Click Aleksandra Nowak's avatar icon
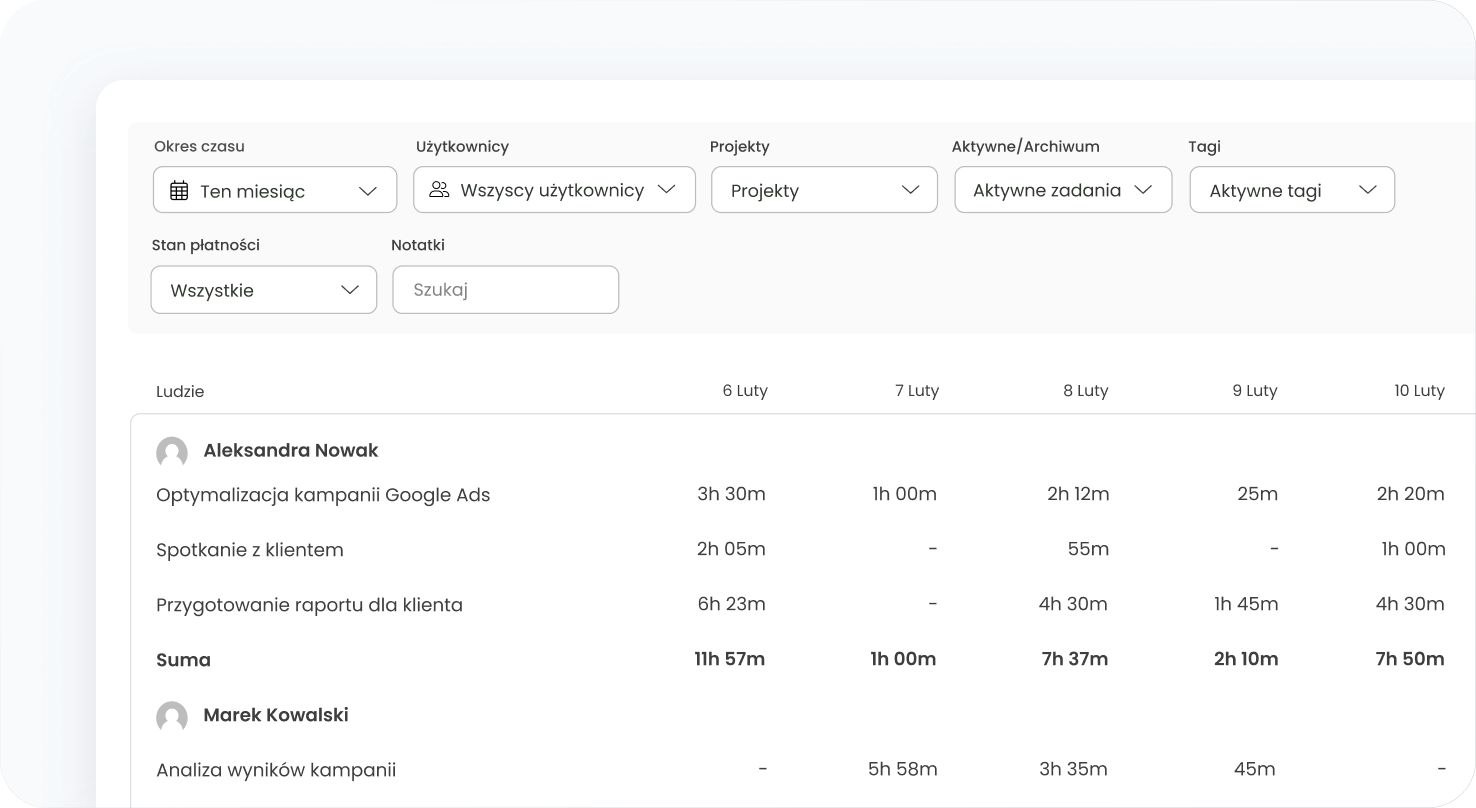 [x=172, y=452]
